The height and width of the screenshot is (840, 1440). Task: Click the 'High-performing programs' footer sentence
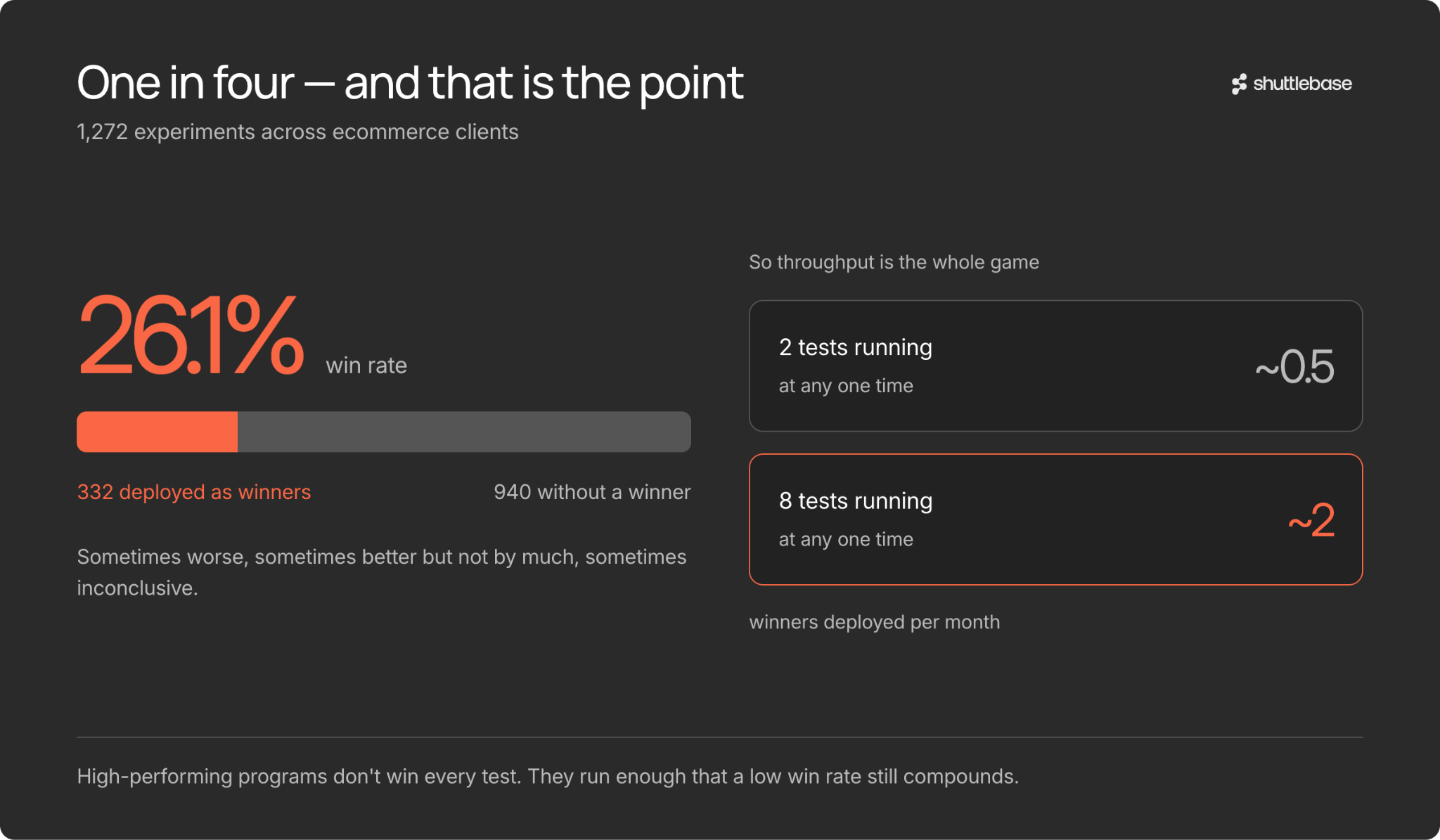click(548, 776)
